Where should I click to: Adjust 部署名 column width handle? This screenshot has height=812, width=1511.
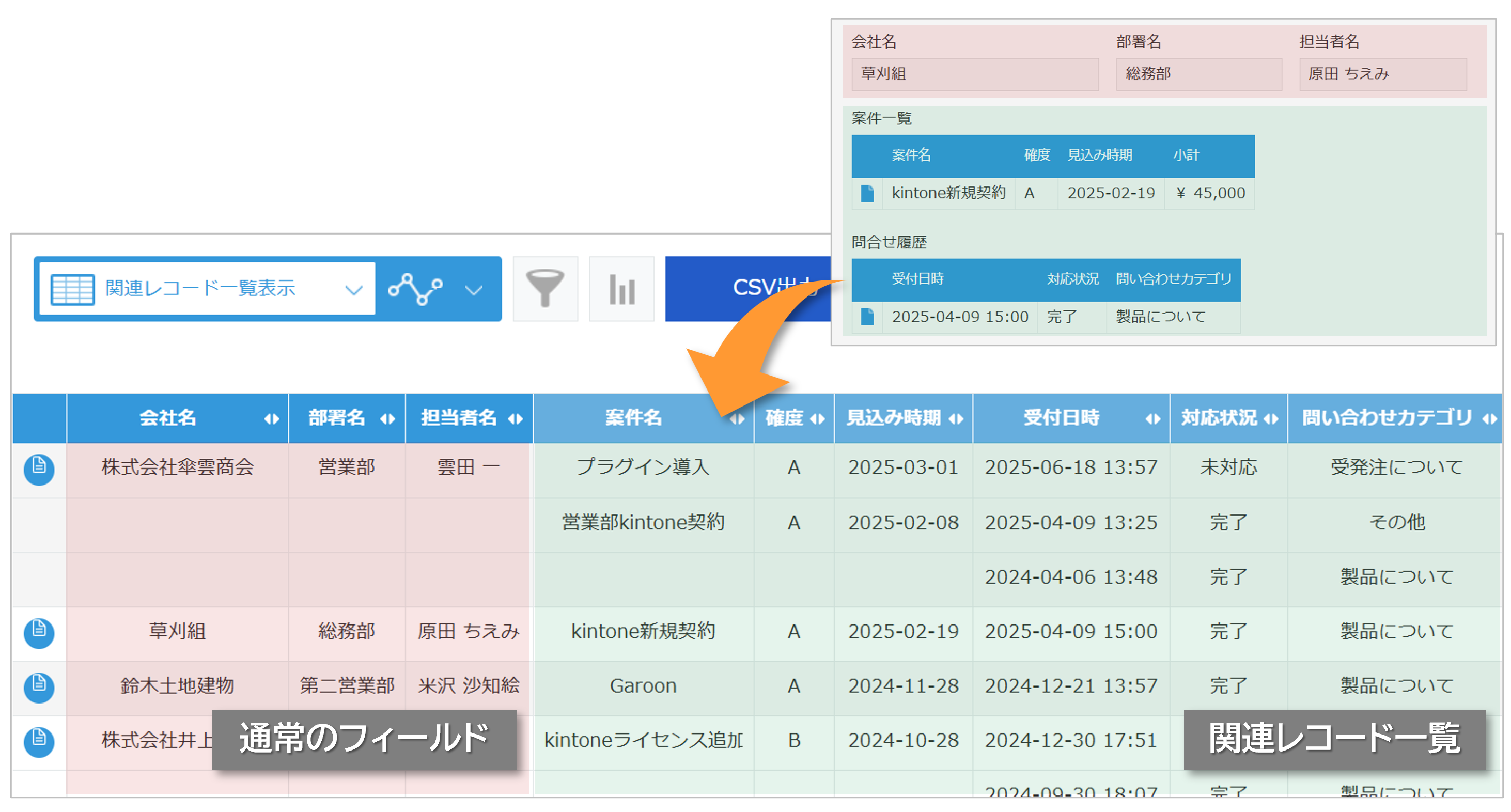tap(388, 419)
